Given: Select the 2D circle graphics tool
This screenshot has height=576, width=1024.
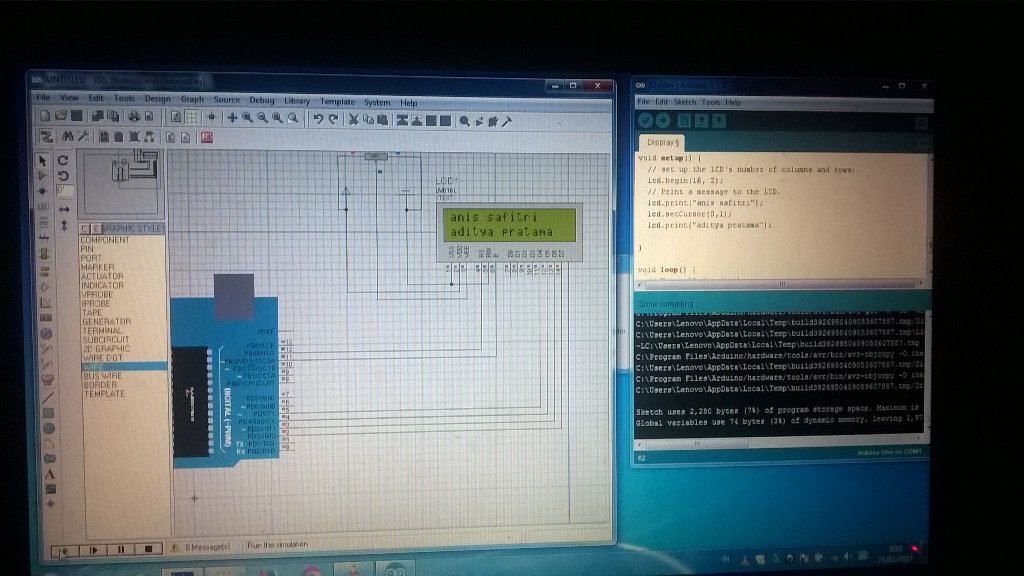Looking at the screenshot, I should 48,429.
